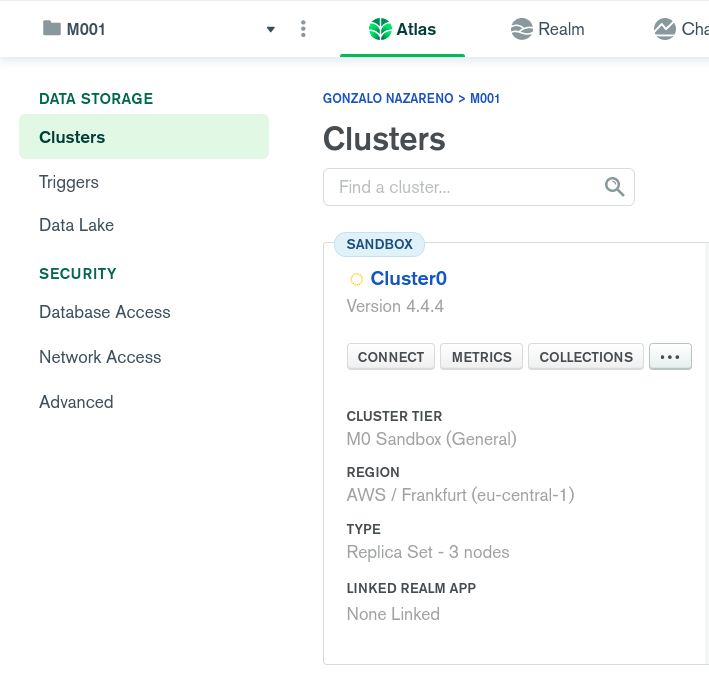Focus the Find a cluster search field
This screenshot has width=709, height=679.
(x=478, y=187)
